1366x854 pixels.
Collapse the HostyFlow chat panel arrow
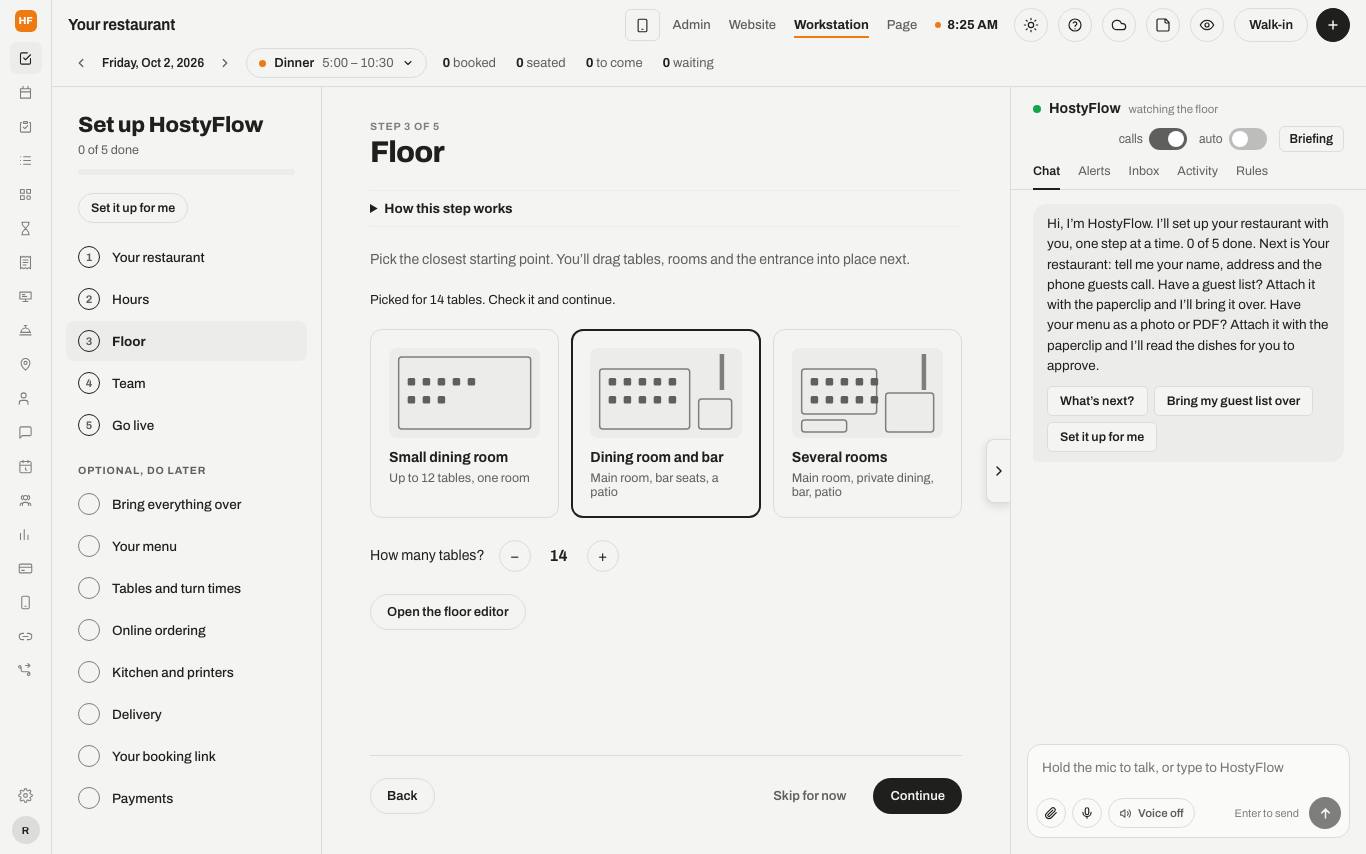pyautogui.click(x=998, y=471)
